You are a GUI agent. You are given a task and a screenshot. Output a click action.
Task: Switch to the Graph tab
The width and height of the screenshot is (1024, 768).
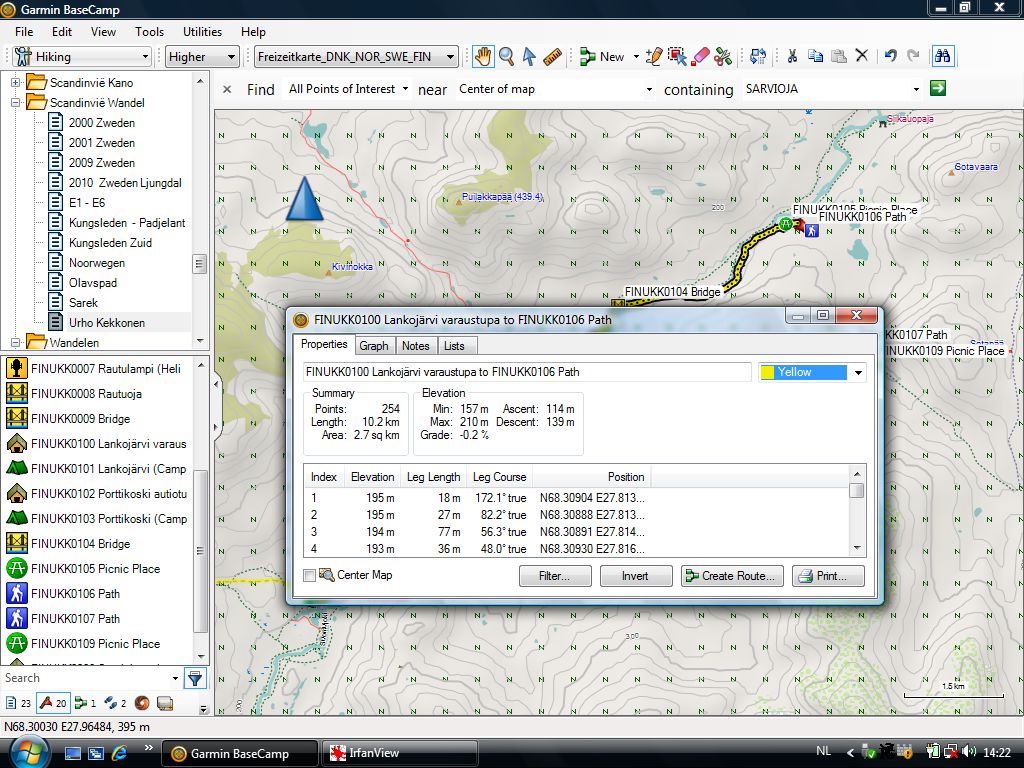click(x=374, y=345)
